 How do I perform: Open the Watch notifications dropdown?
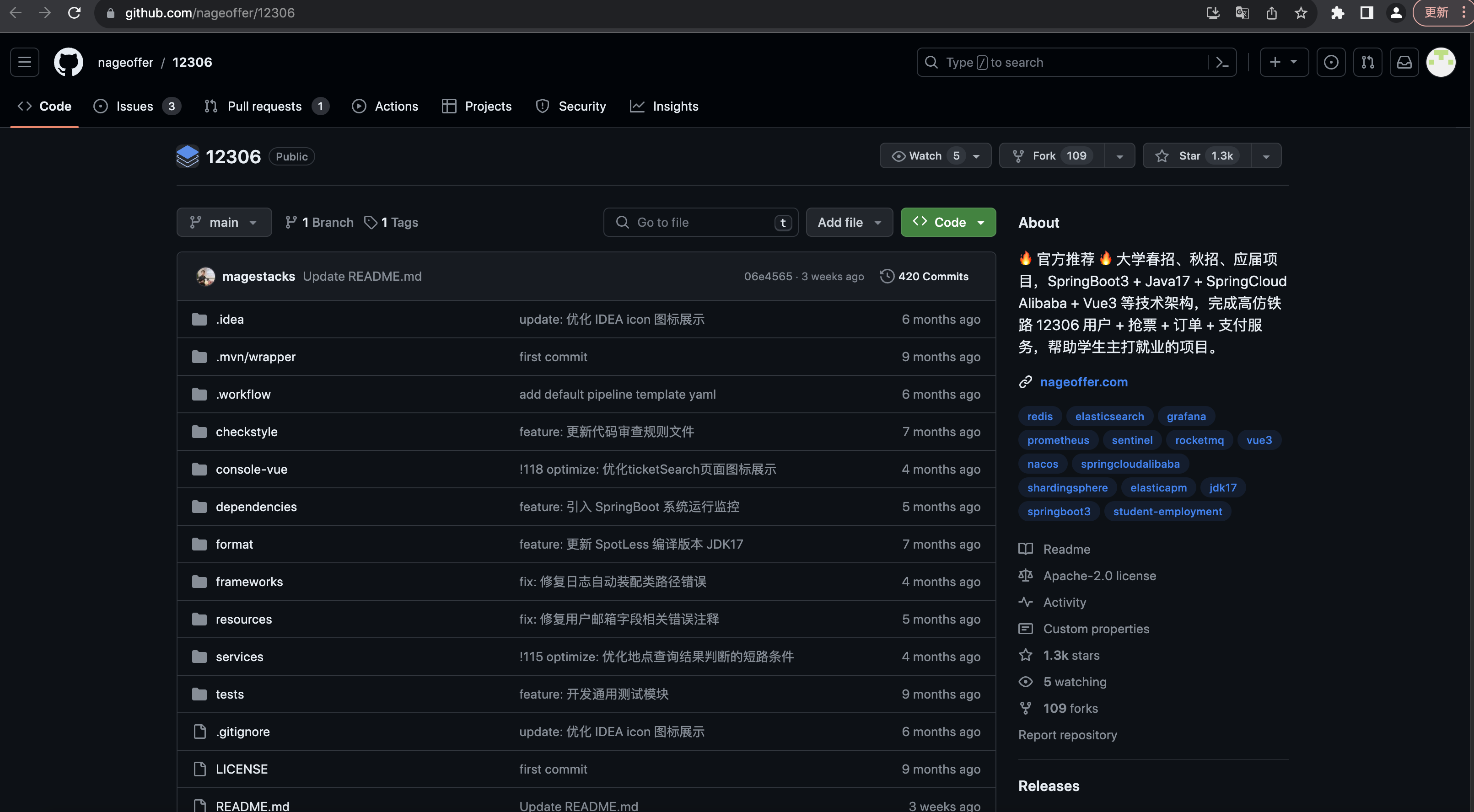point(935,155)
